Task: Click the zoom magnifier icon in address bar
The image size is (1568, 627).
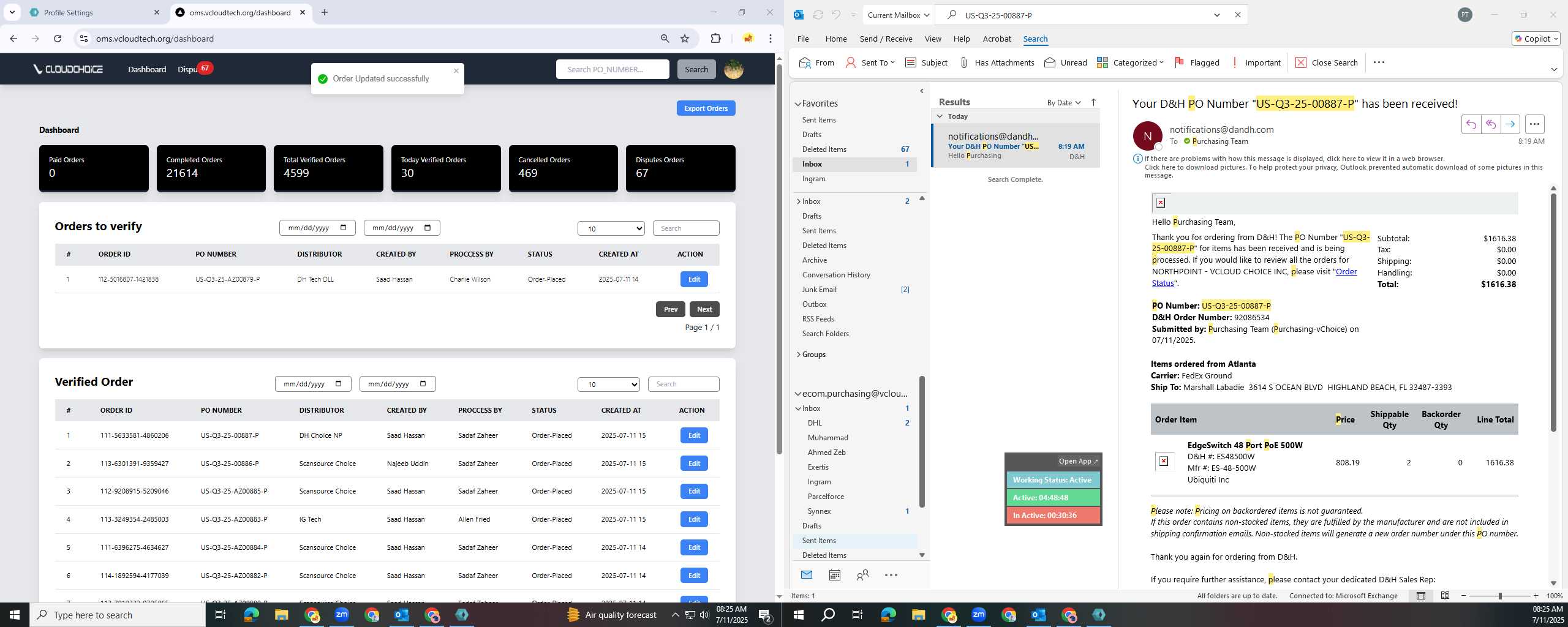Action: coord(665,39)
